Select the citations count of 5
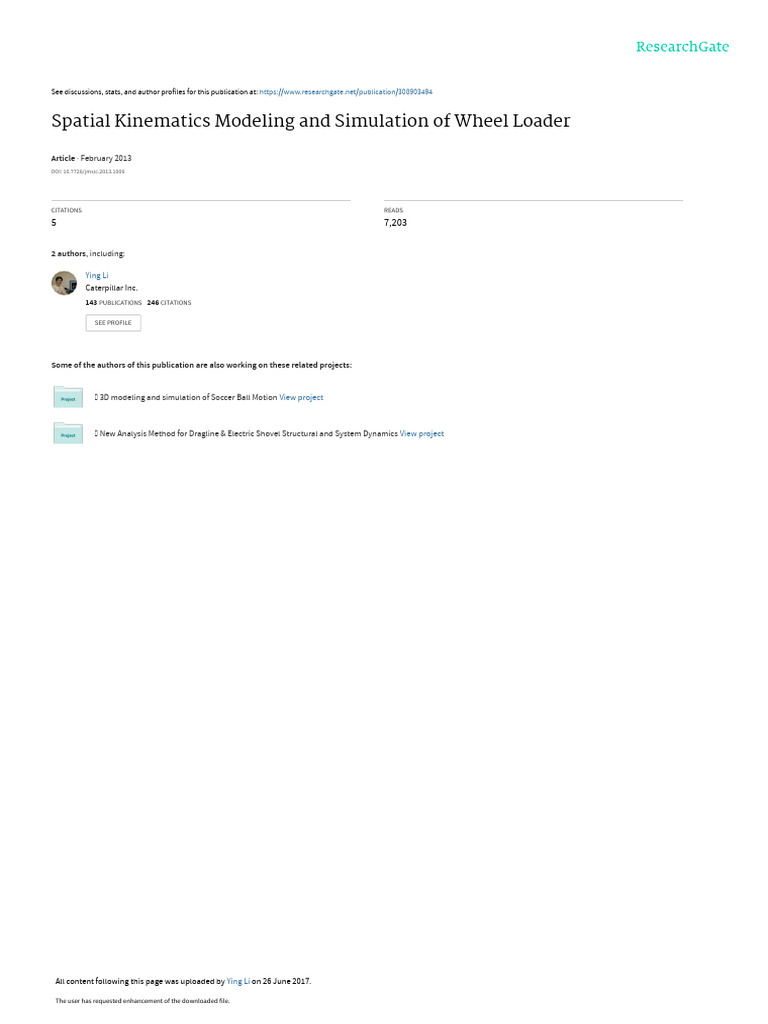The image size is (768, 1024). pyautogui.click(x=54, y=223)
